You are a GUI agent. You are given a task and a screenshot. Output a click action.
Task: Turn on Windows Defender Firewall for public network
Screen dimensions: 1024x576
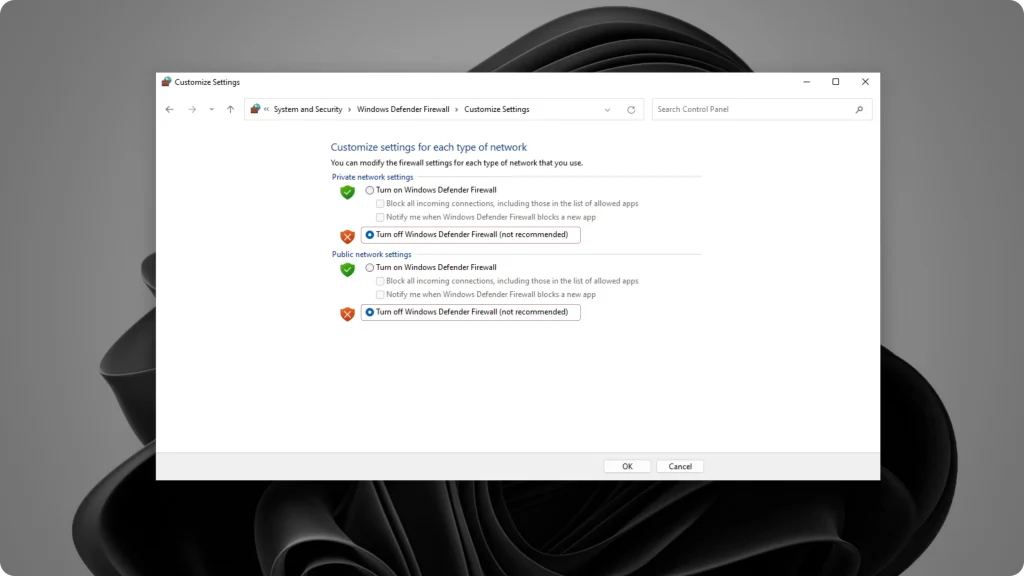pyautogui.click(x=370, y=268)
